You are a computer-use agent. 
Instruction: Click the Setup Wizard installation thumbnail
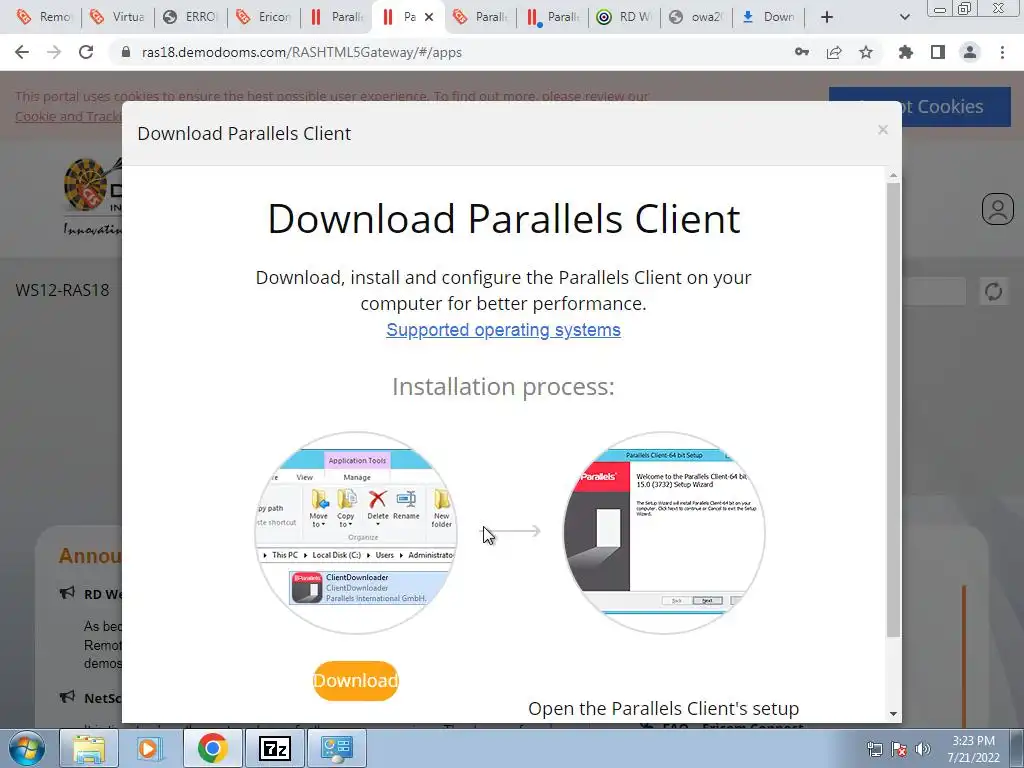pos(664,532)
